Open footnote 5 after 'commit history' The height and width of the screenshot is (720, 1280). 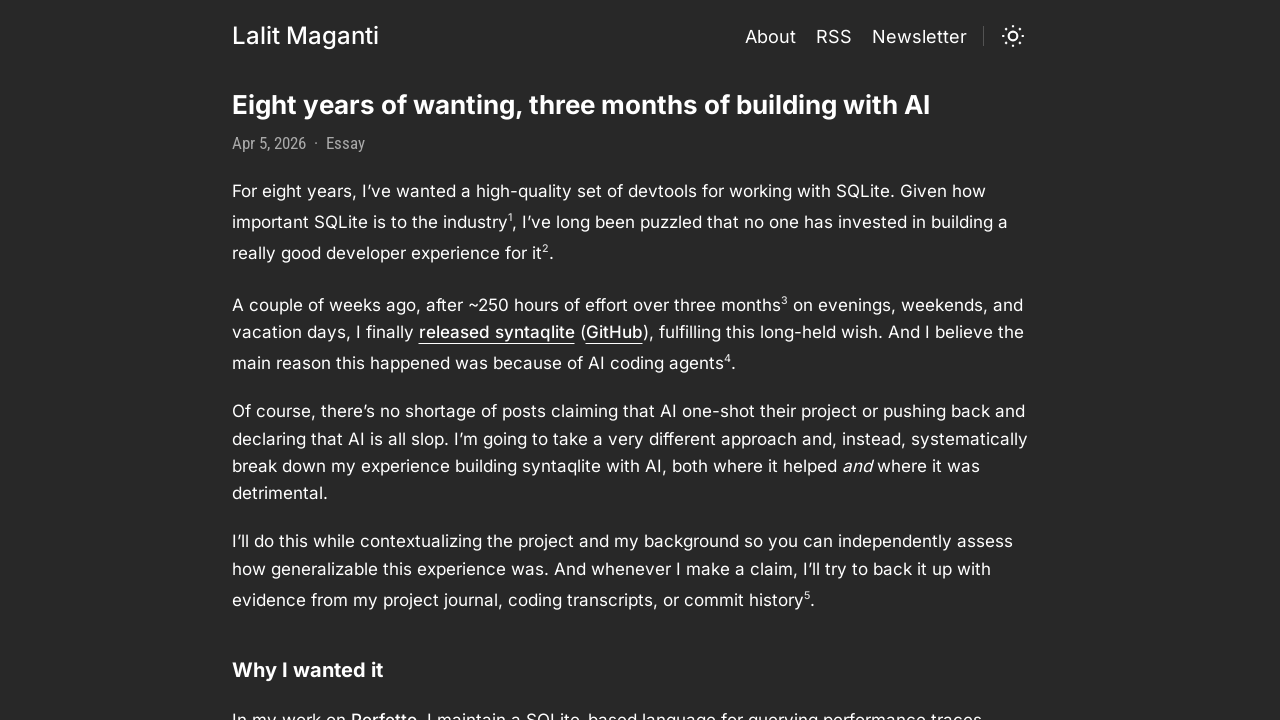click(x=807, y=595)
